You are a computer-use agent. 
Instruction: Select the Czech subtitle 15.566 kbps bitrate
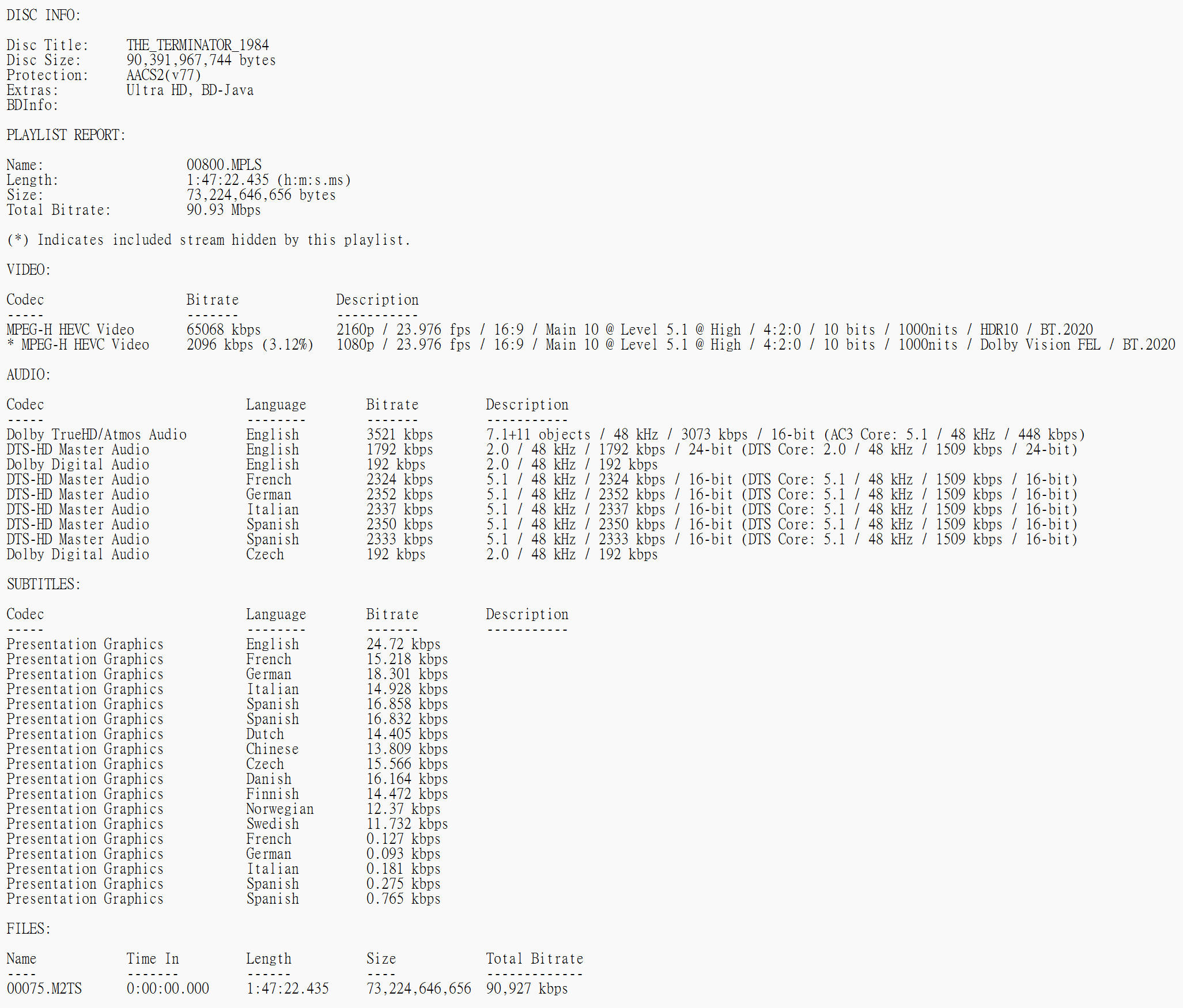[407, 764]
